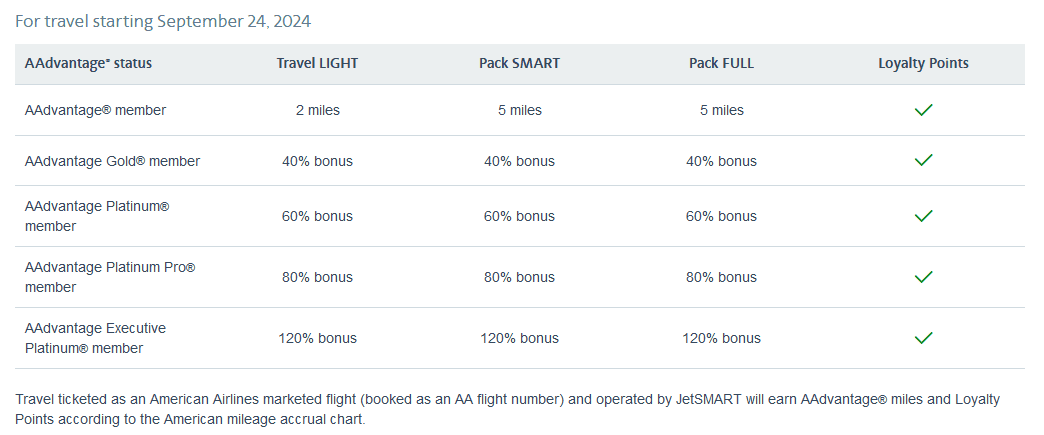
Task: Click the 2 miles Travel LIGHT cell
Action: 317,110
